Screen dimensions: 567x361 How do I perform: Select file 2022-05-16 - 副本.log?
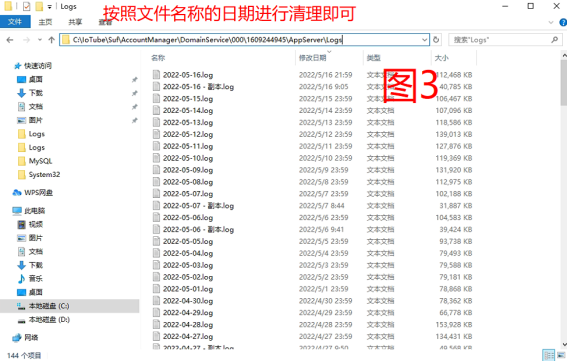pyautogui.click(x=198, y=87)
